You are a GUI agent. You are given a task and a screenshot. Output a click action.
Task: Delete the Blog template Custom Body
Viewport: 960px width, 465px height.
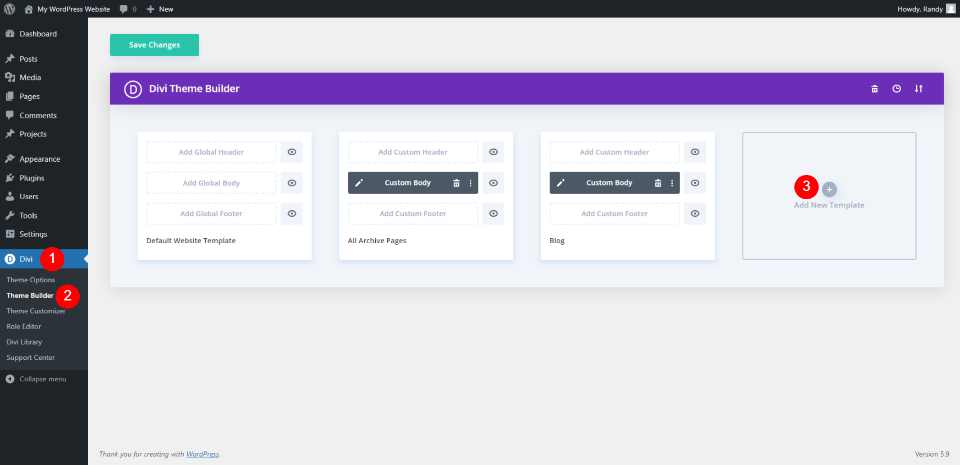click(x=658, y=183)
